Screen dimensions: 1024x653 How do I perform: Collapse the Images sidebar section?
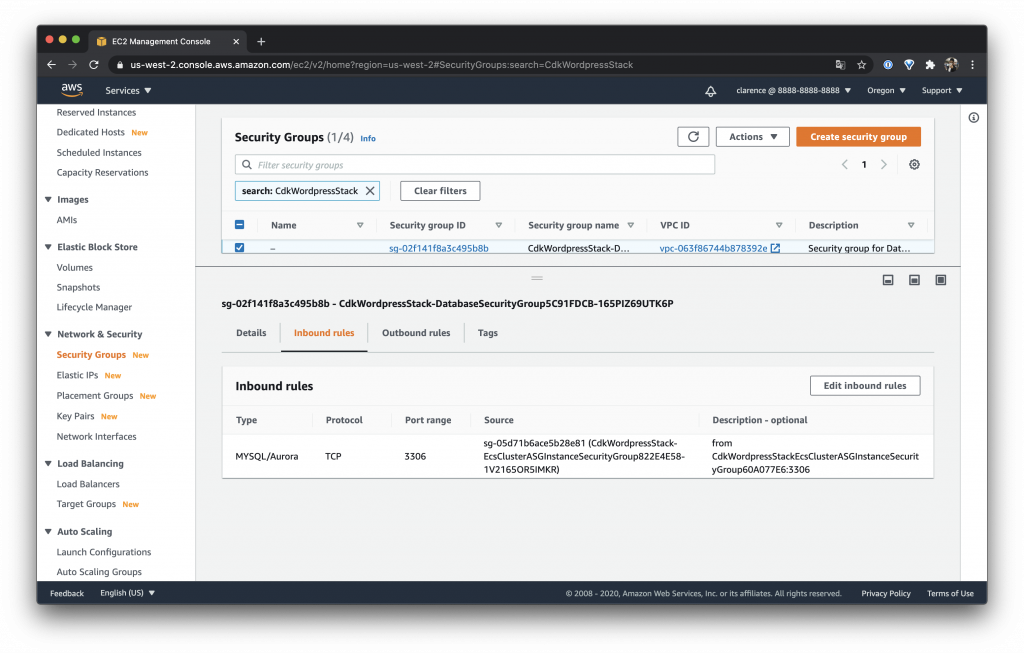48,199
